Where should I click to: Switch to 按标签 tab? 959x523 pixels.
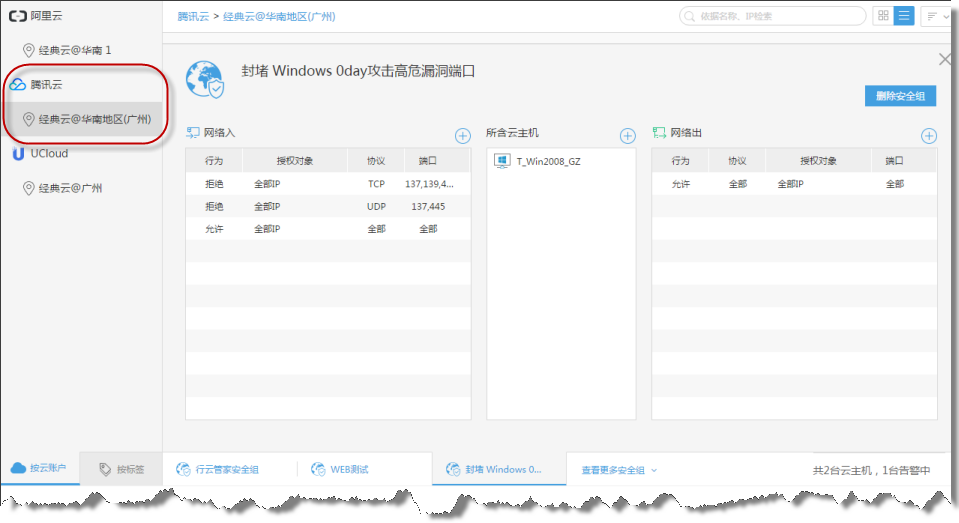[x=121, y=469]
